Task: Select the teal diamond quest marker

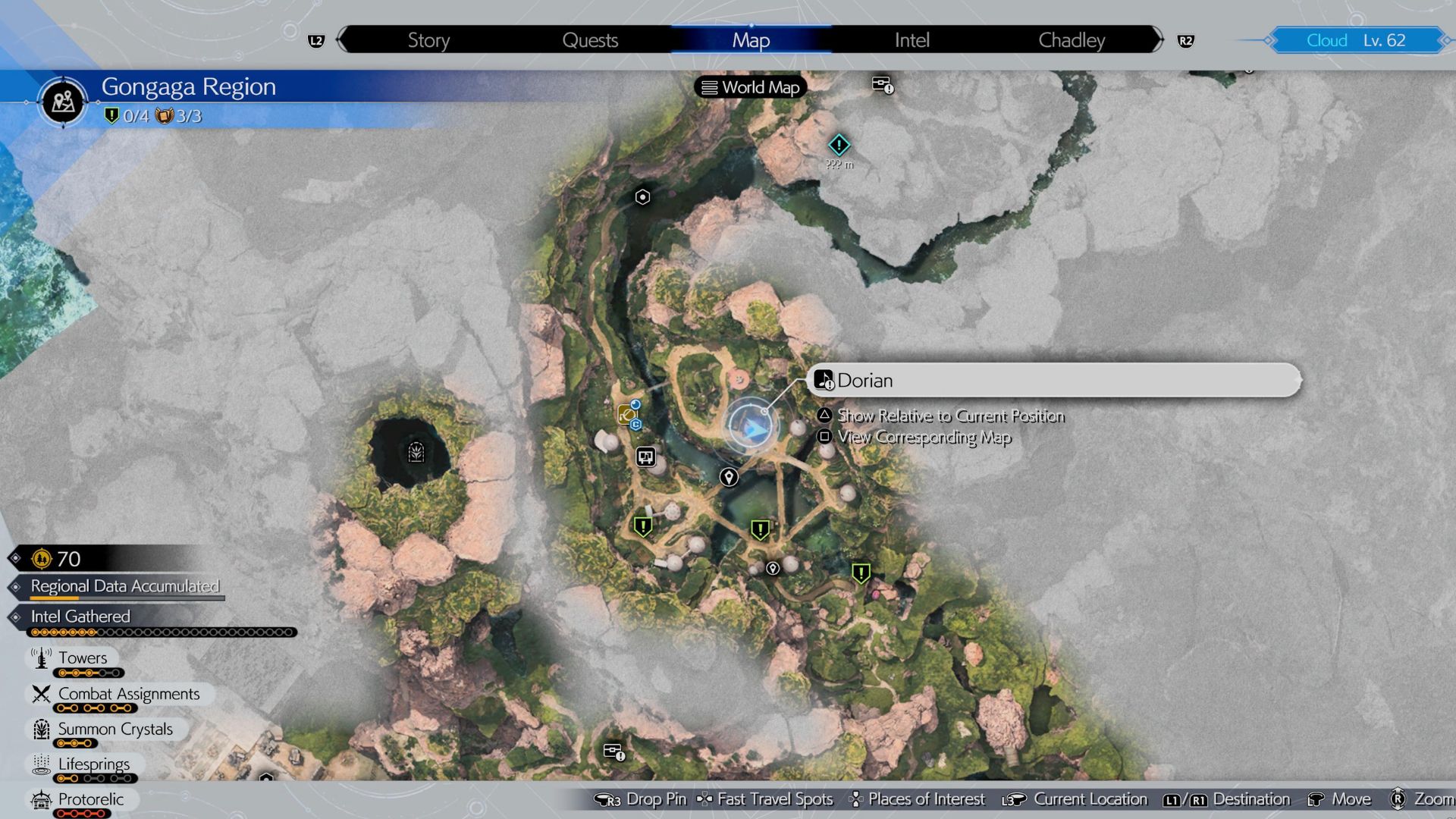Action: pyautogui.click(x=839, y=145)
